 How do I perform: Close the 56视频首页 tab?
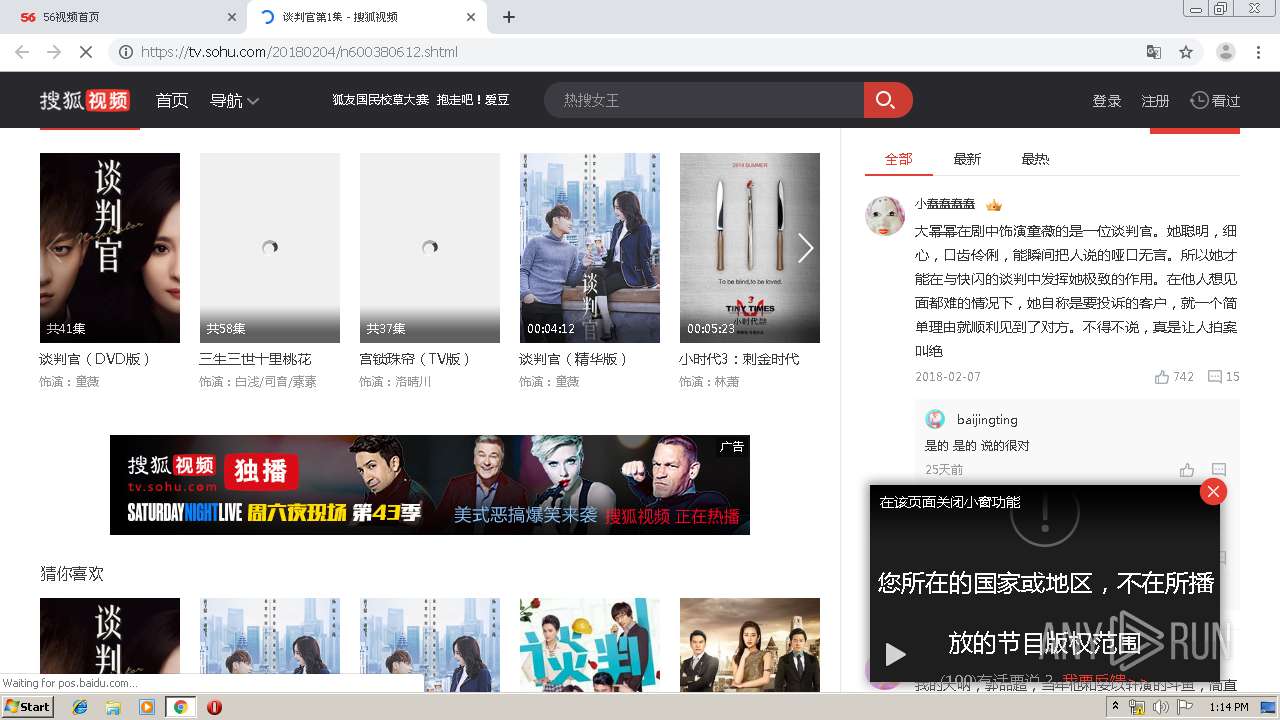tap(231, 17)
